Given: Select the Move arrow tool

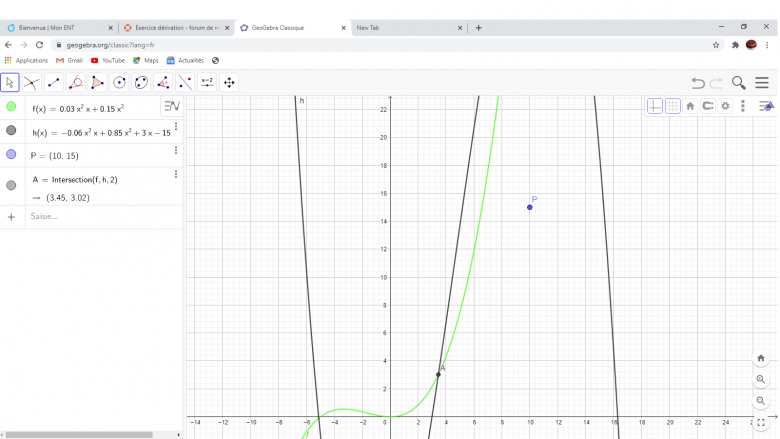Looking at the screenshot, I should [10, 82].
